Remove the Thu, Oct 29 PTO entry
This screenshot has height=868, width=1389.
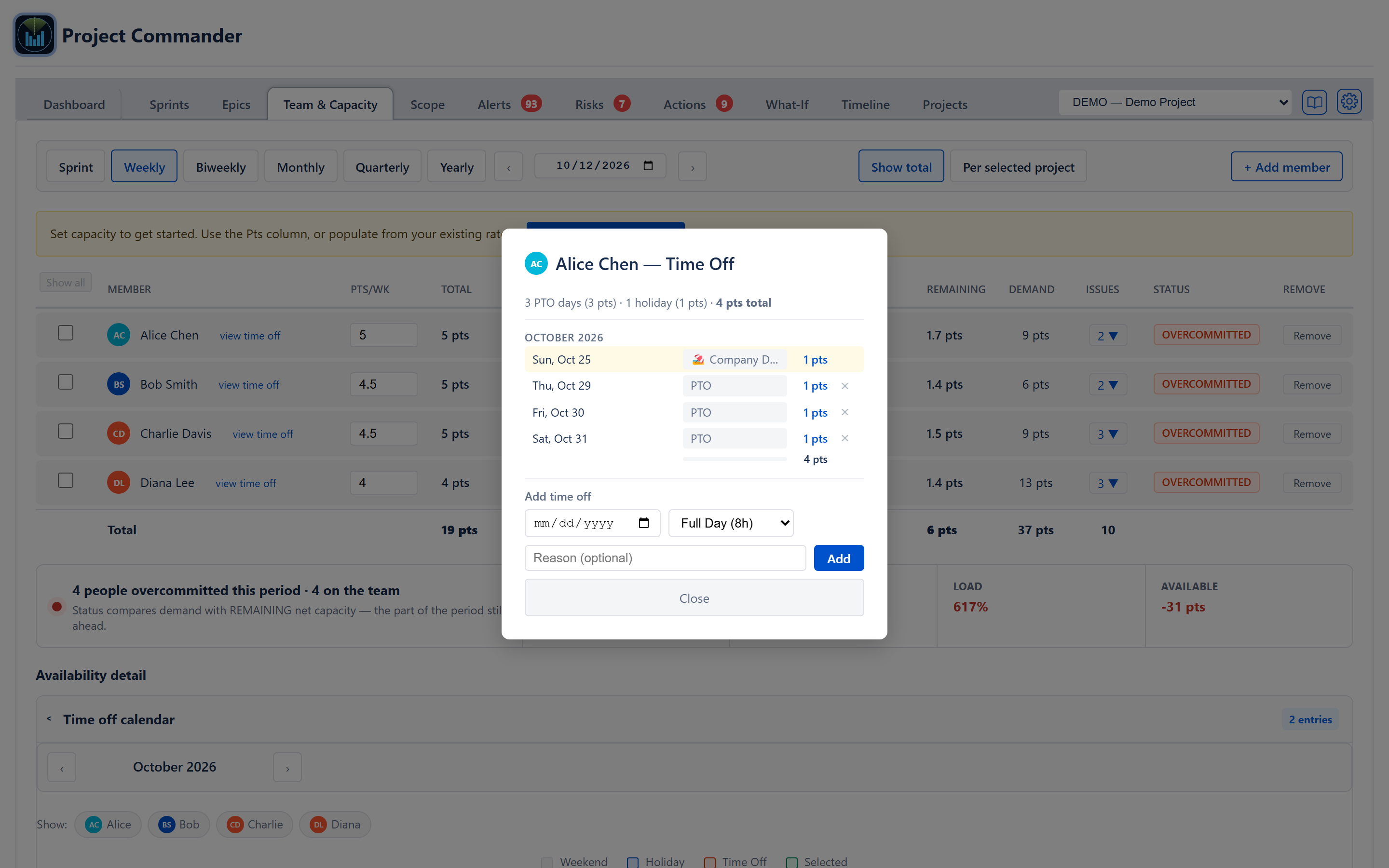[x=845, y=386]
